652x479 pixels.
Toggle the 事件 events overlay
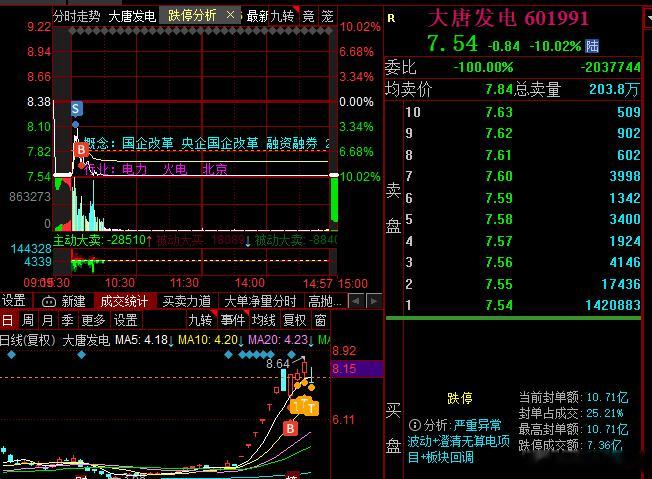(233, 320)
